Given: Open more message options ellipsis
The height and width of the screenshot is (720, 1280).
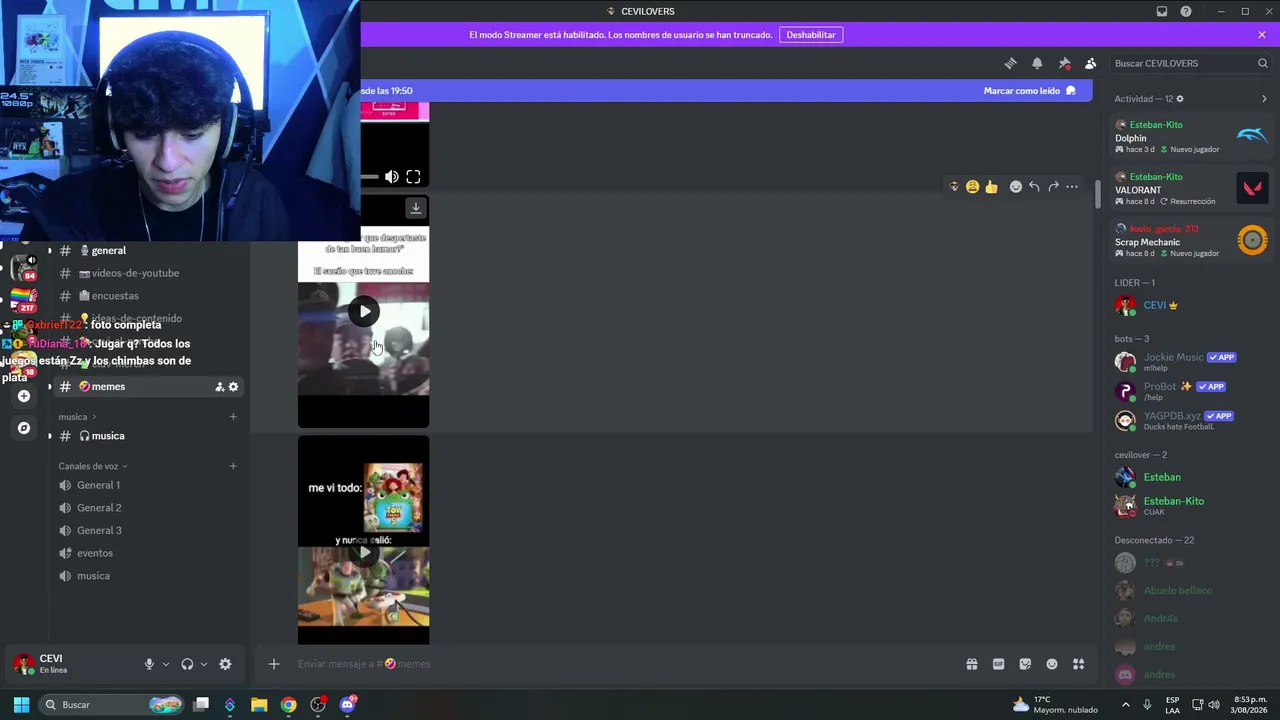Looking at the screenshot, I should point(1072,187).
